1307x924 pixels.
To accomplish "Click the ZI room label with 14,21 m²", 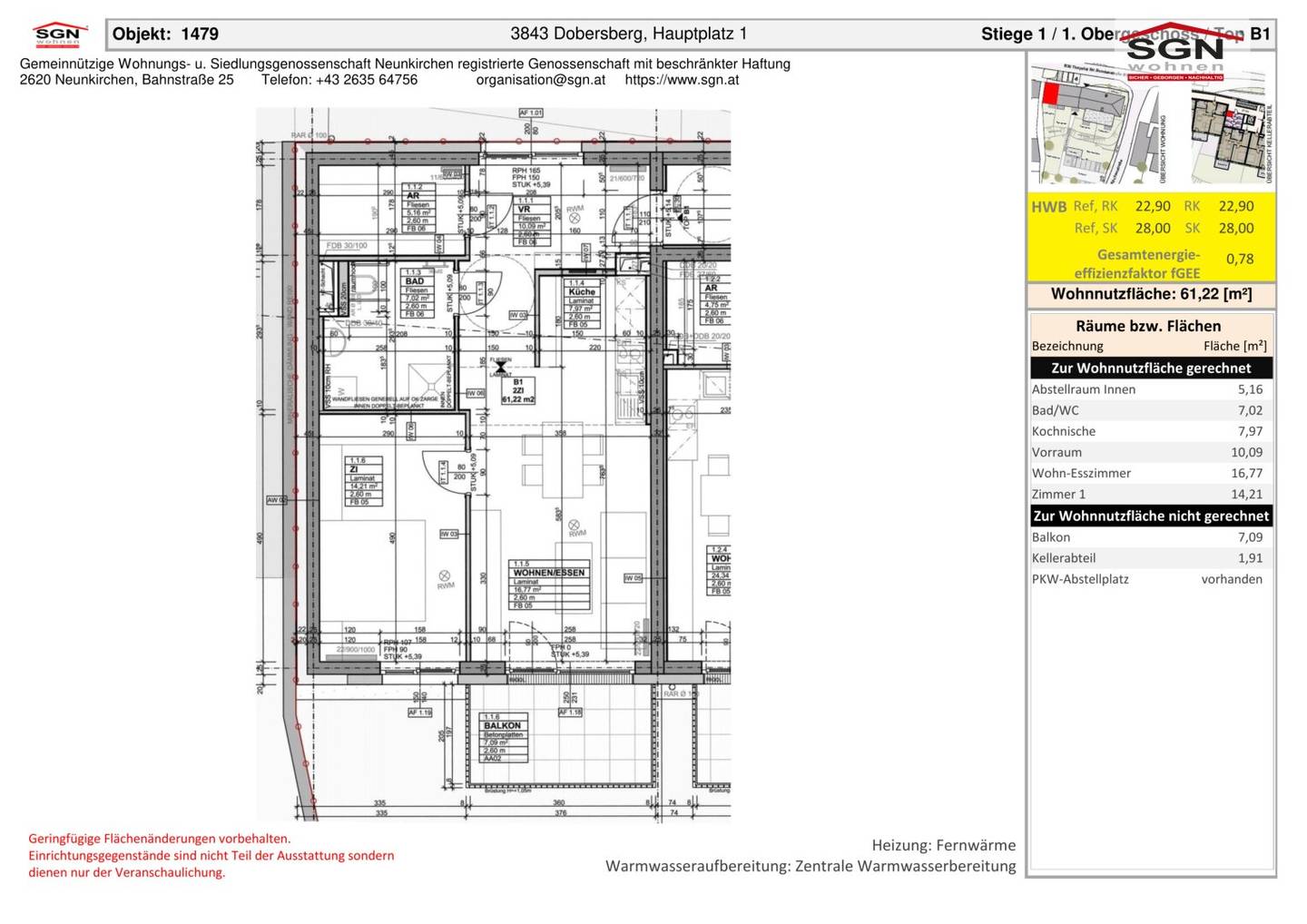I will click(x=363, y=482).
